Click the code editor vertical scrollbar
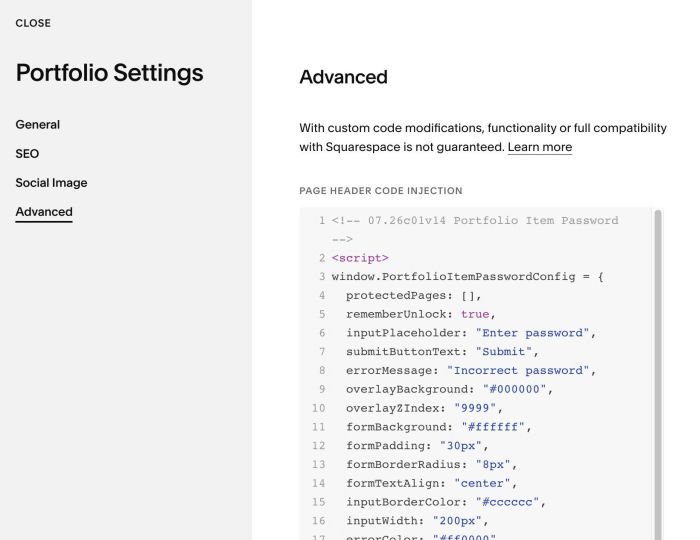 pyautogui.click(x=658, y=373)
